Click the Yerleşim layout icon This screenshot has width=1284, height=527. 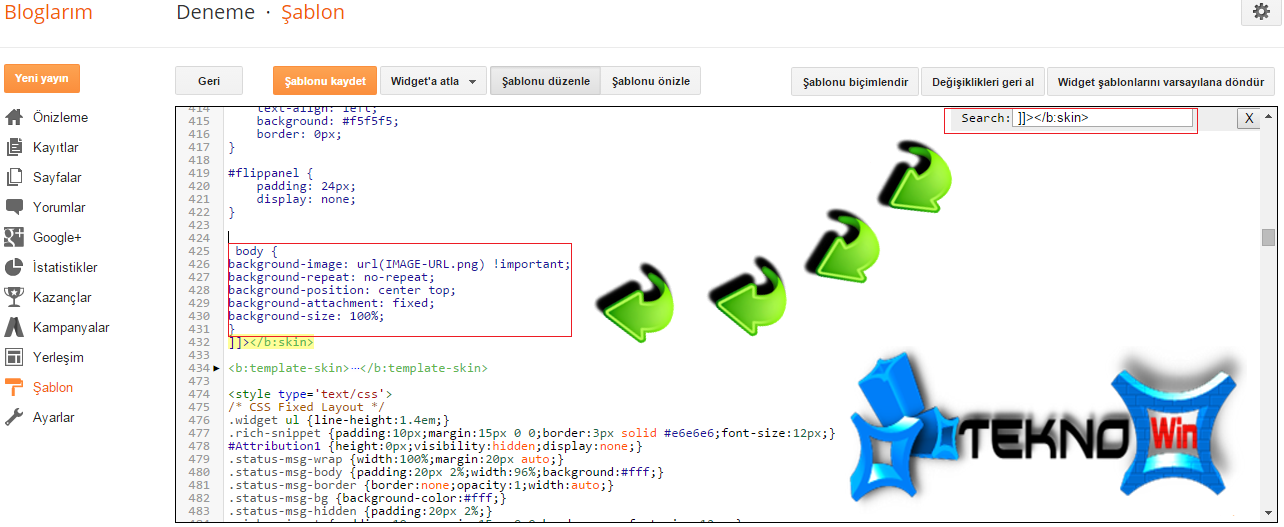click(14, 357)
